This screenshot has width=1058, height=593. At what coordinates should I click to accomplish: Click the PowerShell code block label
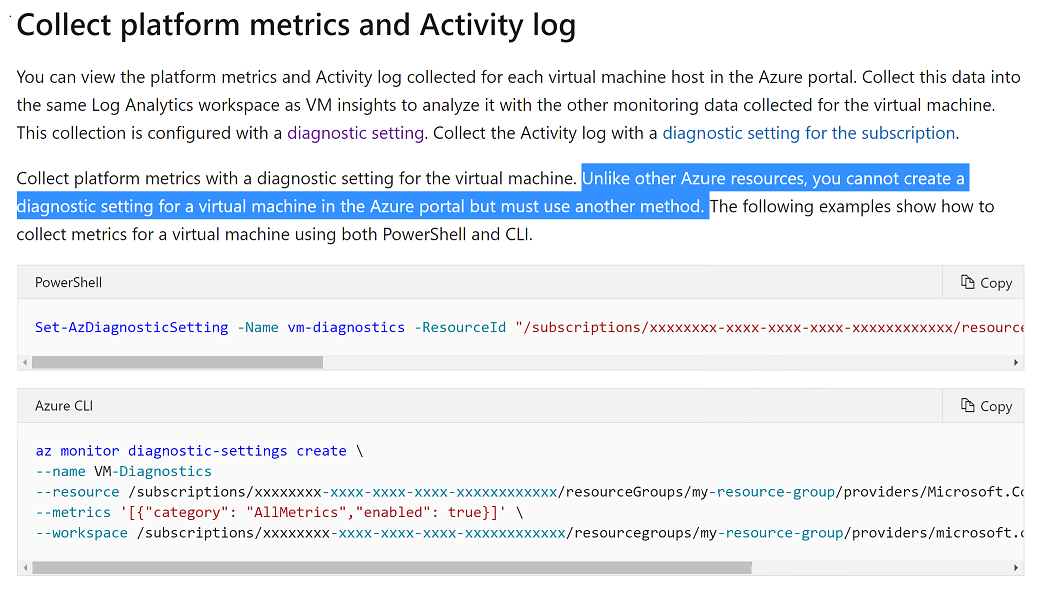[69, 283]
